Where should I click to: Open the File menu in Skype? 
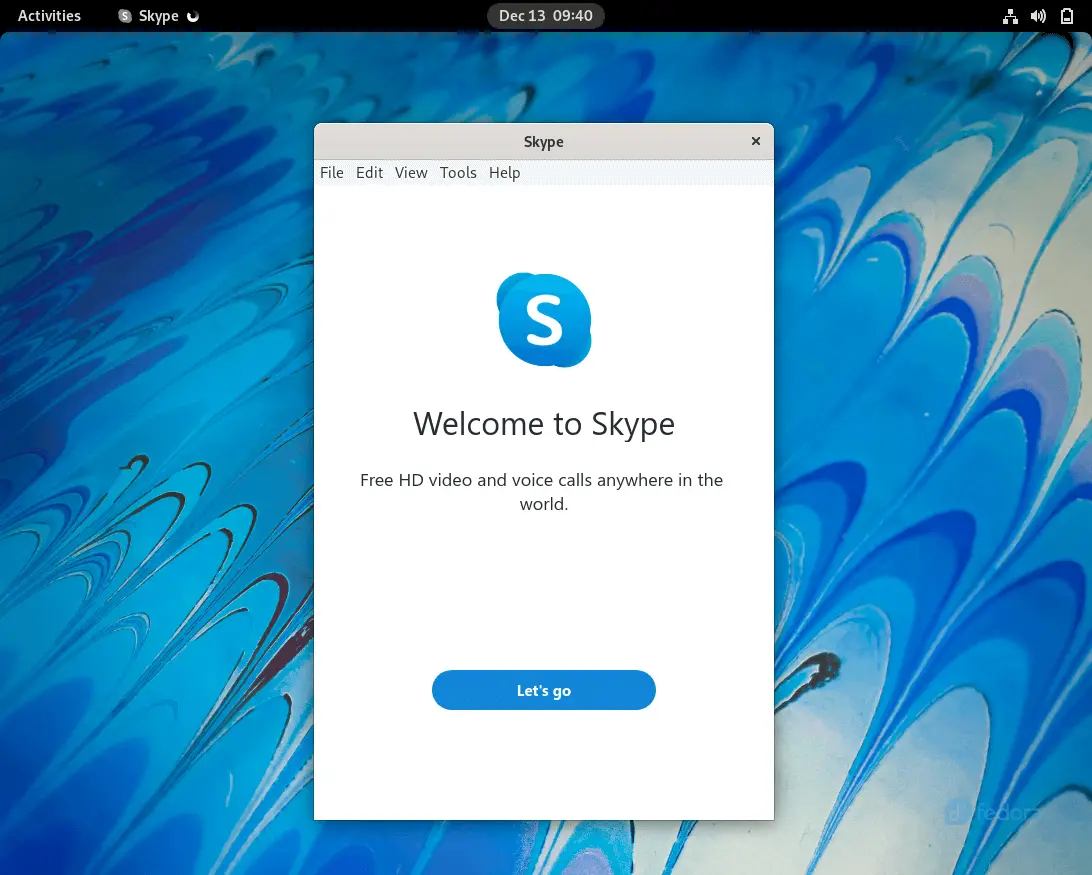click(332, 173)
